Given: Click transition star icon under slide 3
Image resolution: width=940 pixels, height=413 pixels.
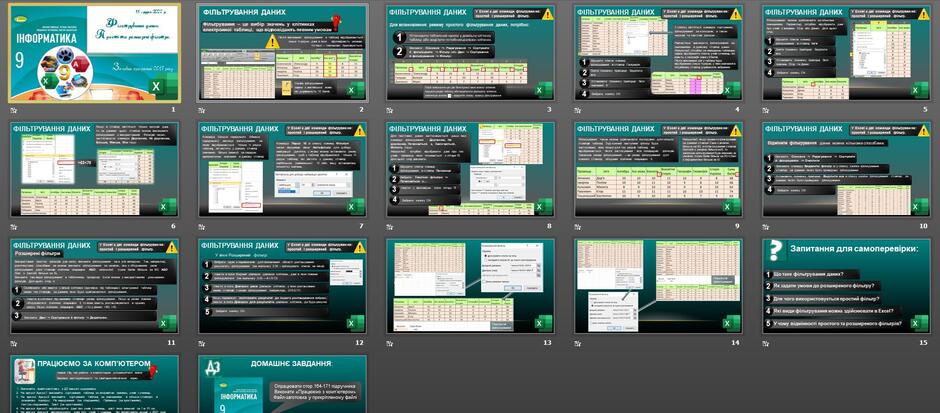Looking at the screenshot, I should (x=390, y=110).
